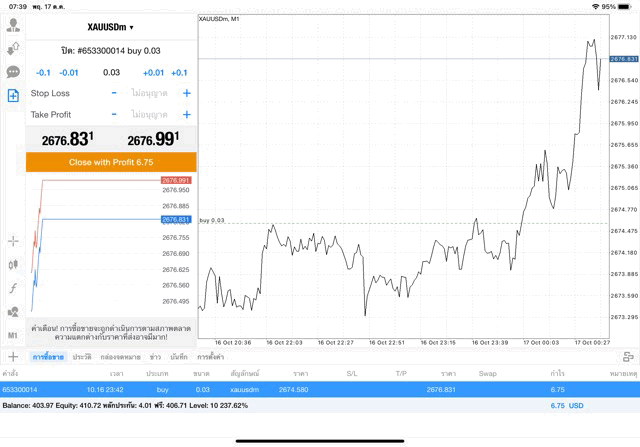The width and height of the screenshot is (640, 447).
Task: Decrease the Take Profit with minus
Action: pos(114,115)
